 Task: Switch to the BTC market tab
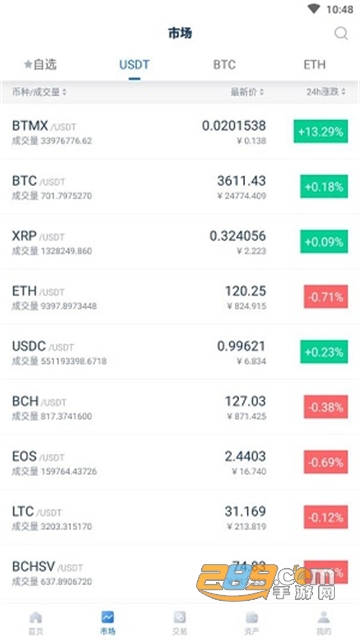224,64
